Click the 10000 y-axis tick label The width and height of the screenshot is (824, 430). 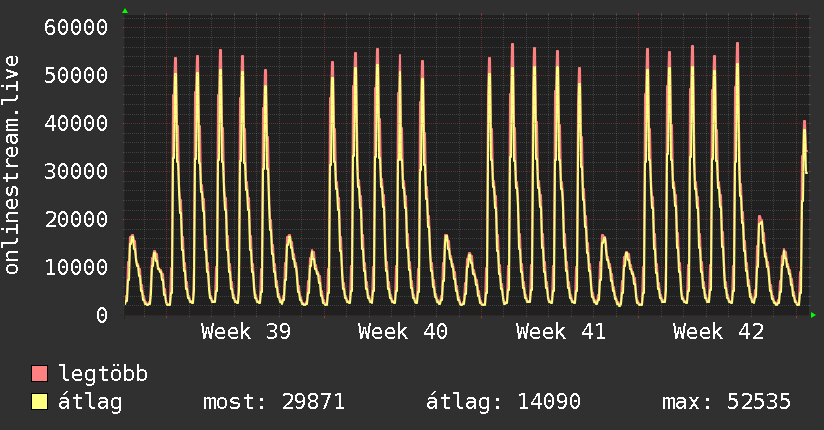76,268
